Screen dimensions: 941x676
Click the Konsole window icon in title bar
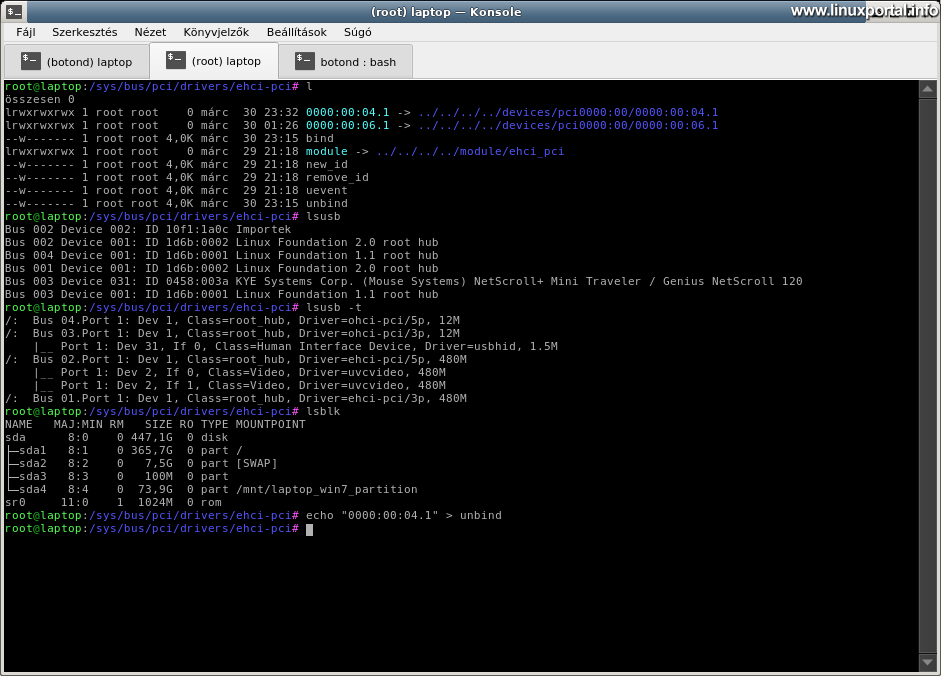15,12
